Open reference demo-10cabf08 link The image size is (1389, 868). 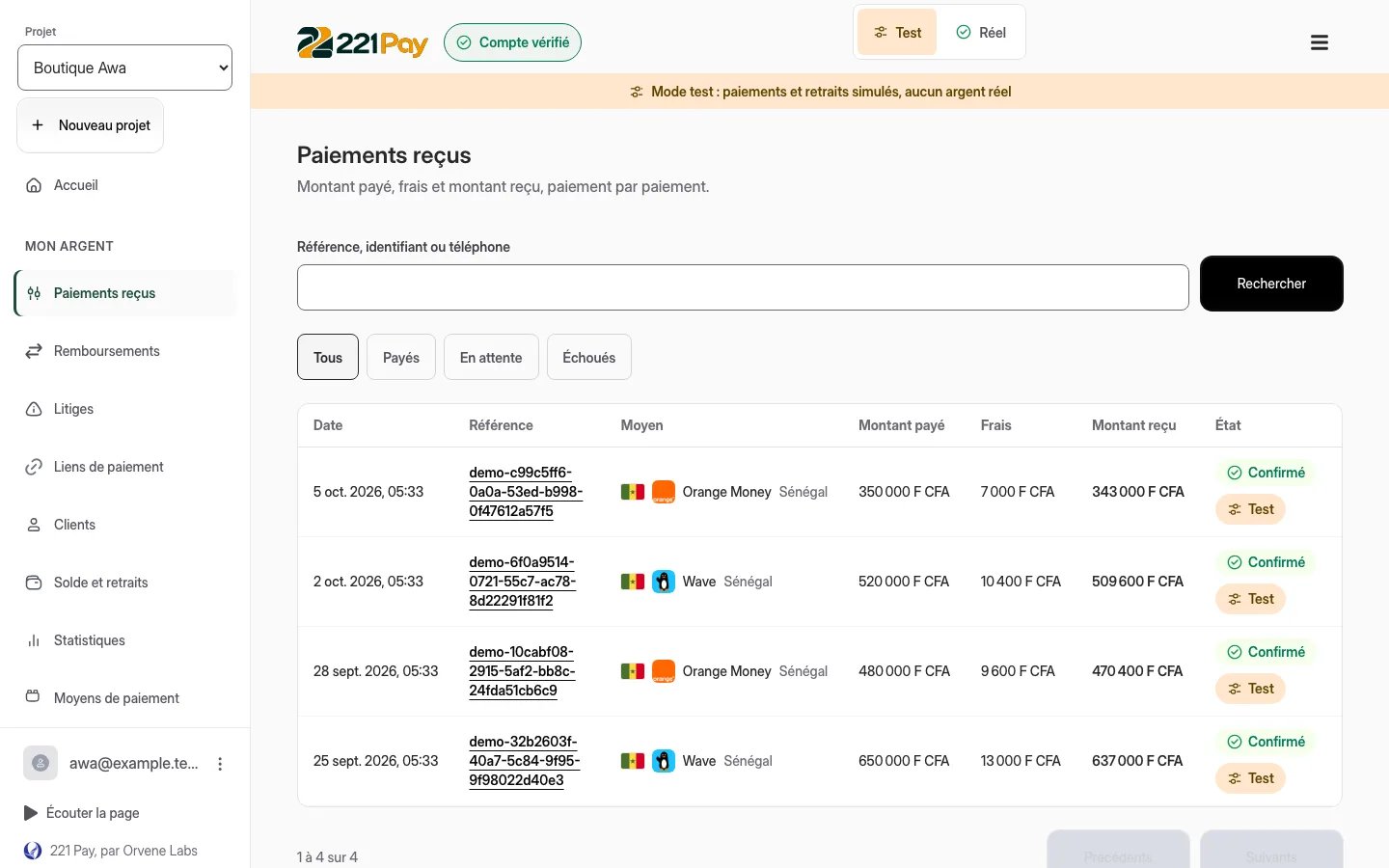tap(522, 671)
